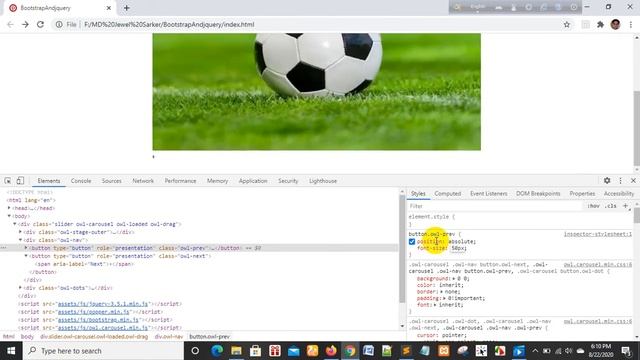This screenshot has height=360, width=640.
Task: Expand the background shorthand property
Action: pyautogui.click(x=453, y=279)
